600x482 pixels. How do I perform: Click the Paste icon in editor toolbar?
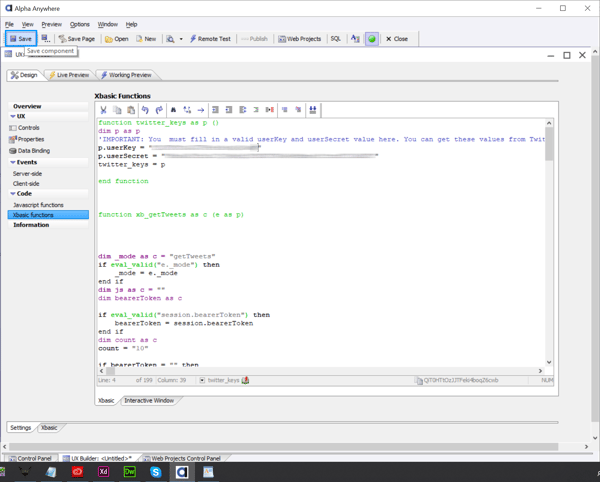131,109
